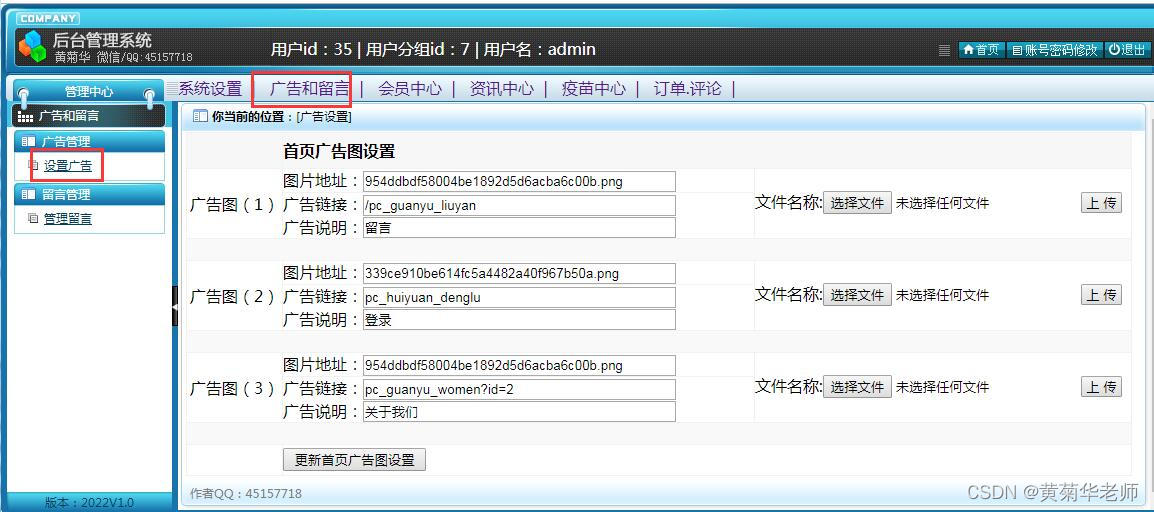The width and height of the screenshot is (1154, 512).
Task: Click the 用户名：admin header text
Action: (539, 50)
